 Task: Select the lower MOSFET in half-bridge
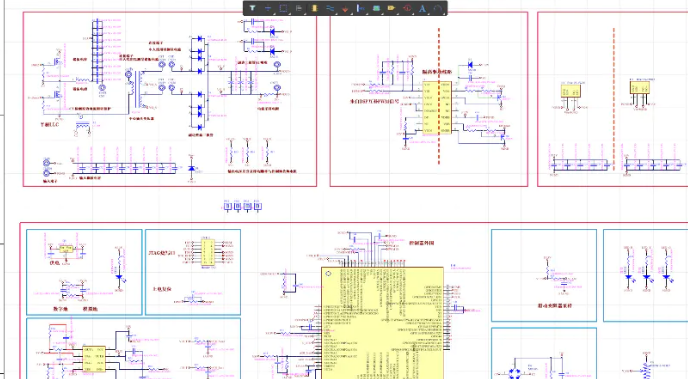click(x=57, y=94)
